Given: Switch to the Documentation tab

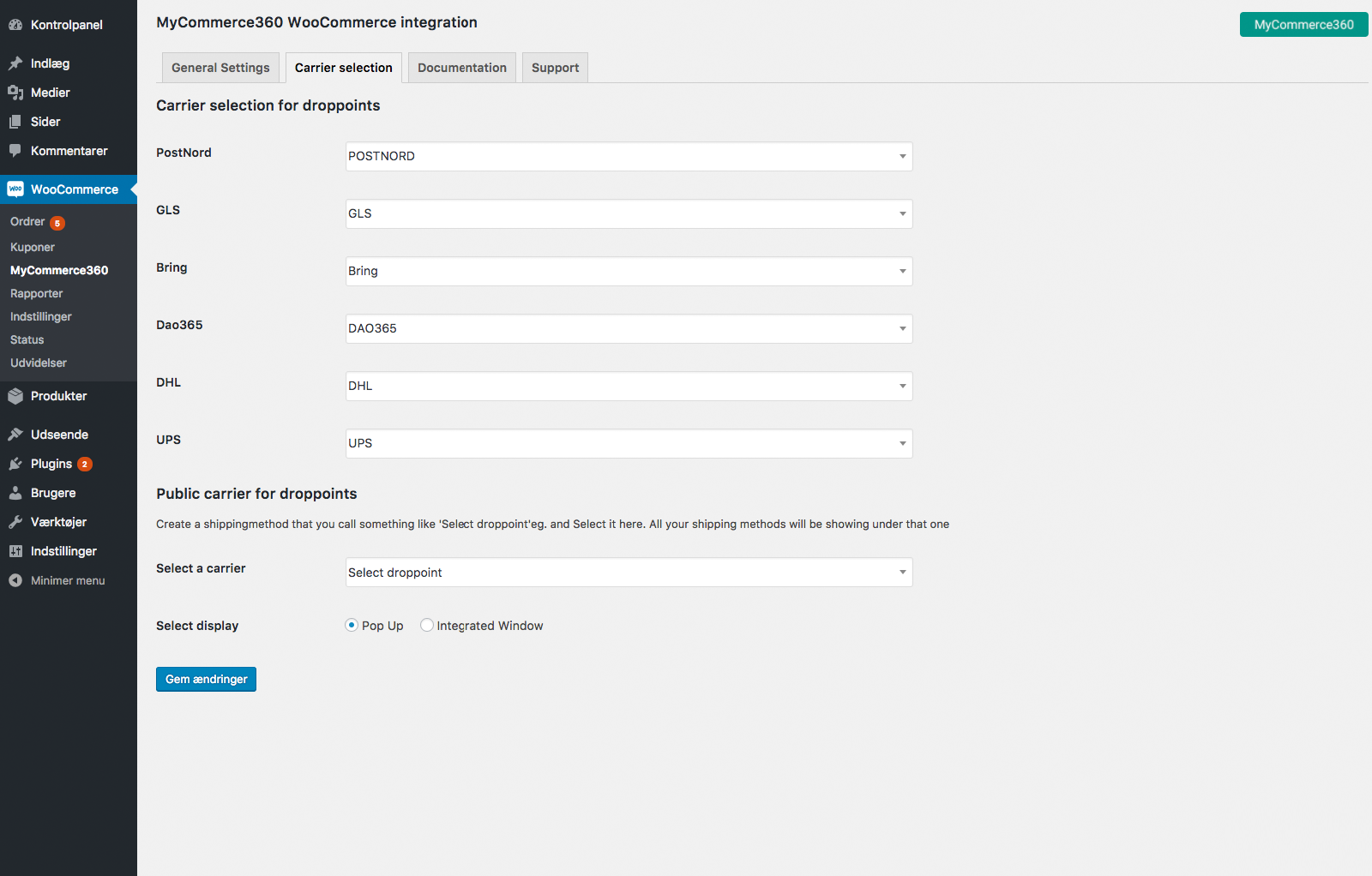Looking at the screenshot, I should pyautogui.click(x=462, y=68).
